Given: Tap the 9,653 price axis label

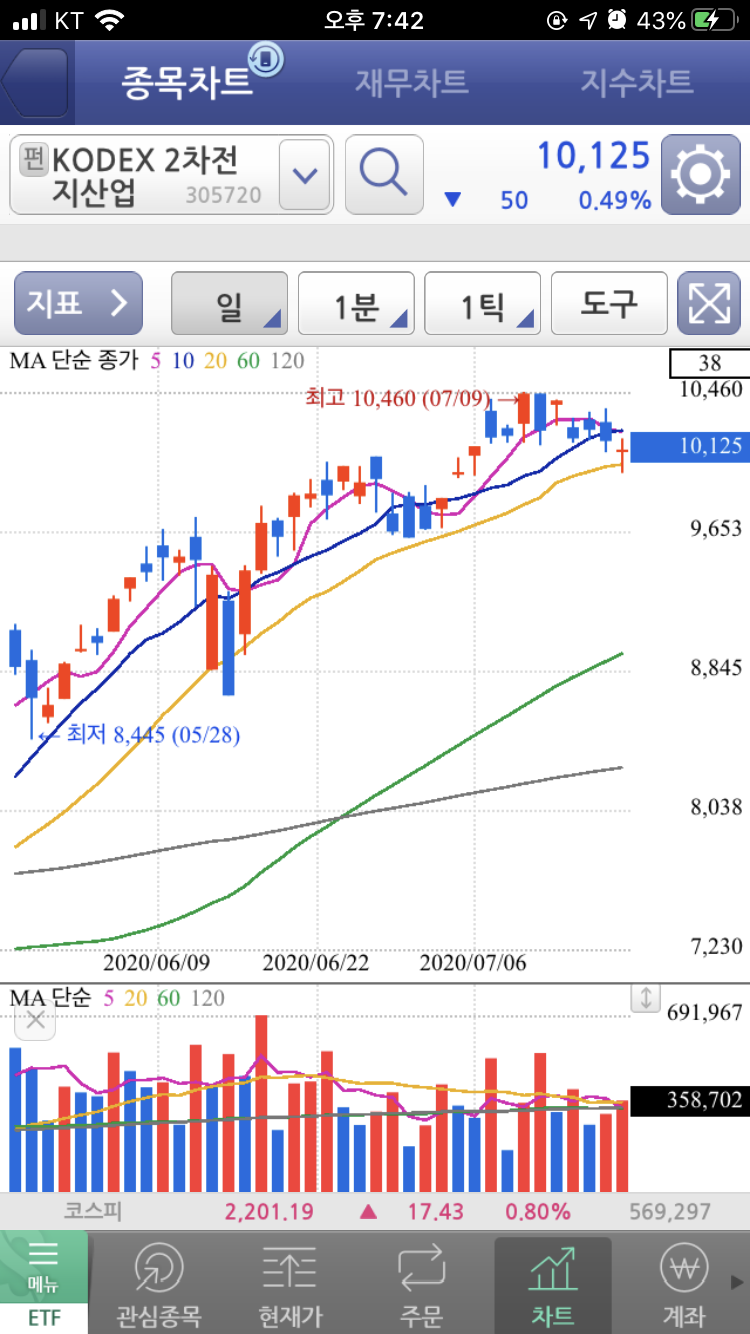Looking at the screenshot, I should [x=717, y=528].
